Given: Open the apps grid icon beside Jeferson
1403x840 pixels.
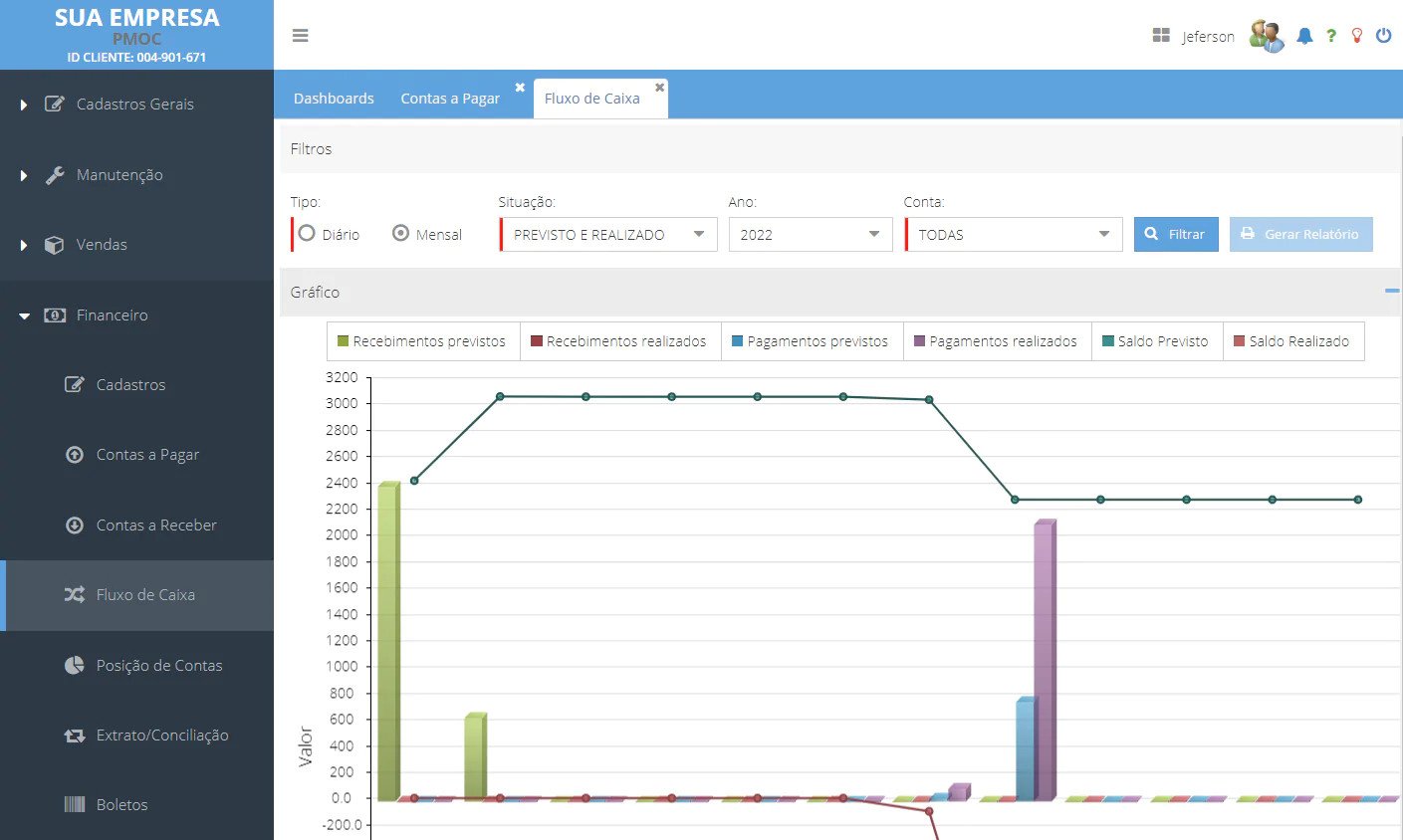Looking at the screenshot, I should coord(1161,36).
